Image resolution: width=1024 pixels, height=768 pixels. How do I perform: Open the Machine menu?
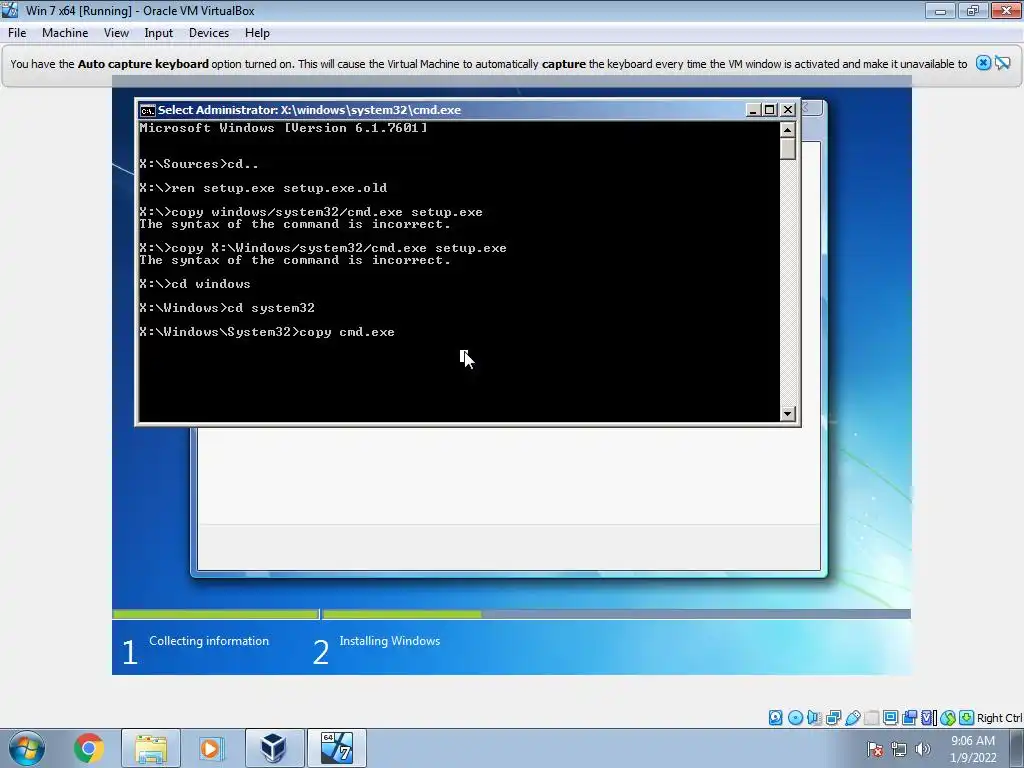(x=65, y=33)
